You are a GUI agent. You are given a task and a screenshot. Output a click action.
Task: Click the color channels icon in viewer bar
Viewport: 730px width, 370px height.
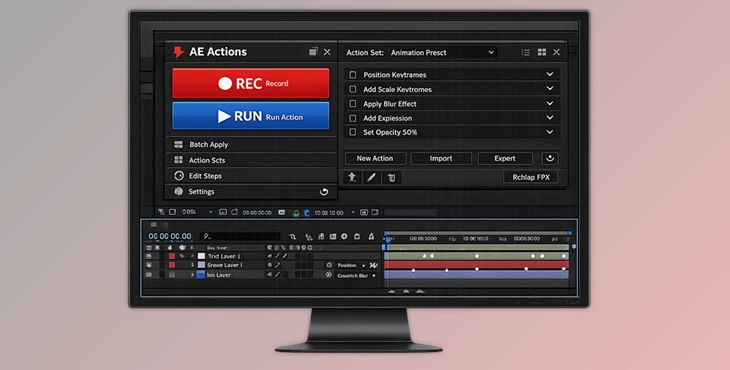click(x=296, y=213)
